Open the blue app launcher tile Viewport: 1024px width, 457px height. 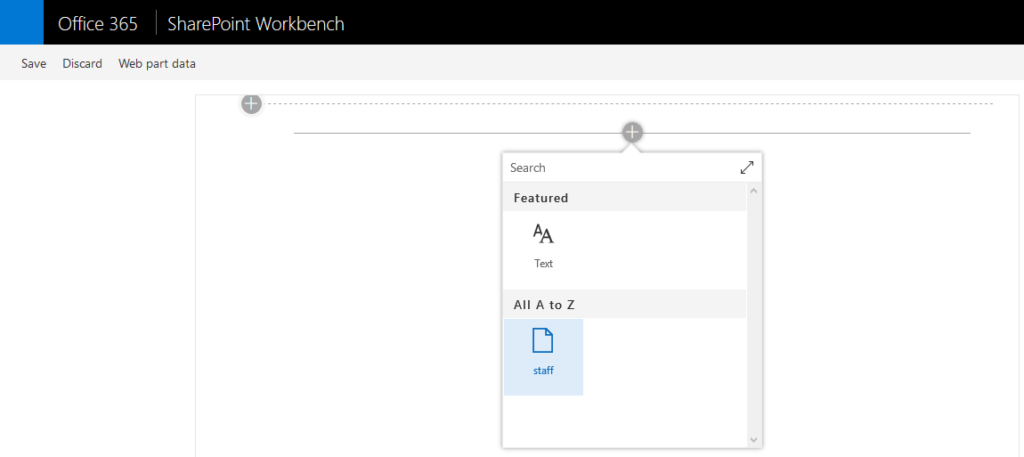[22, 22]
